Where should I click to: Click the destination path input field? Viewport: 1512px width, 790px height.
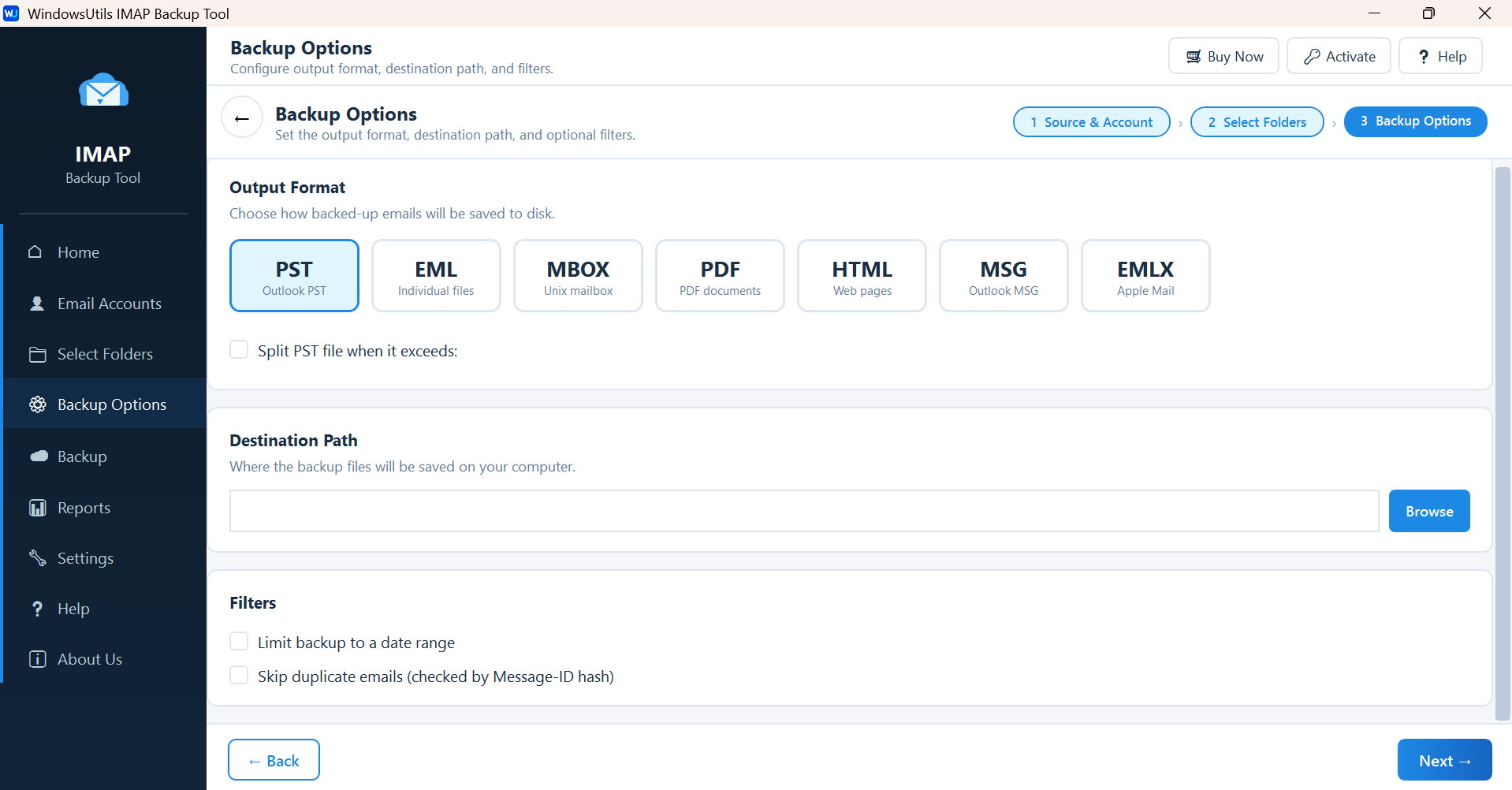[804, 511]
